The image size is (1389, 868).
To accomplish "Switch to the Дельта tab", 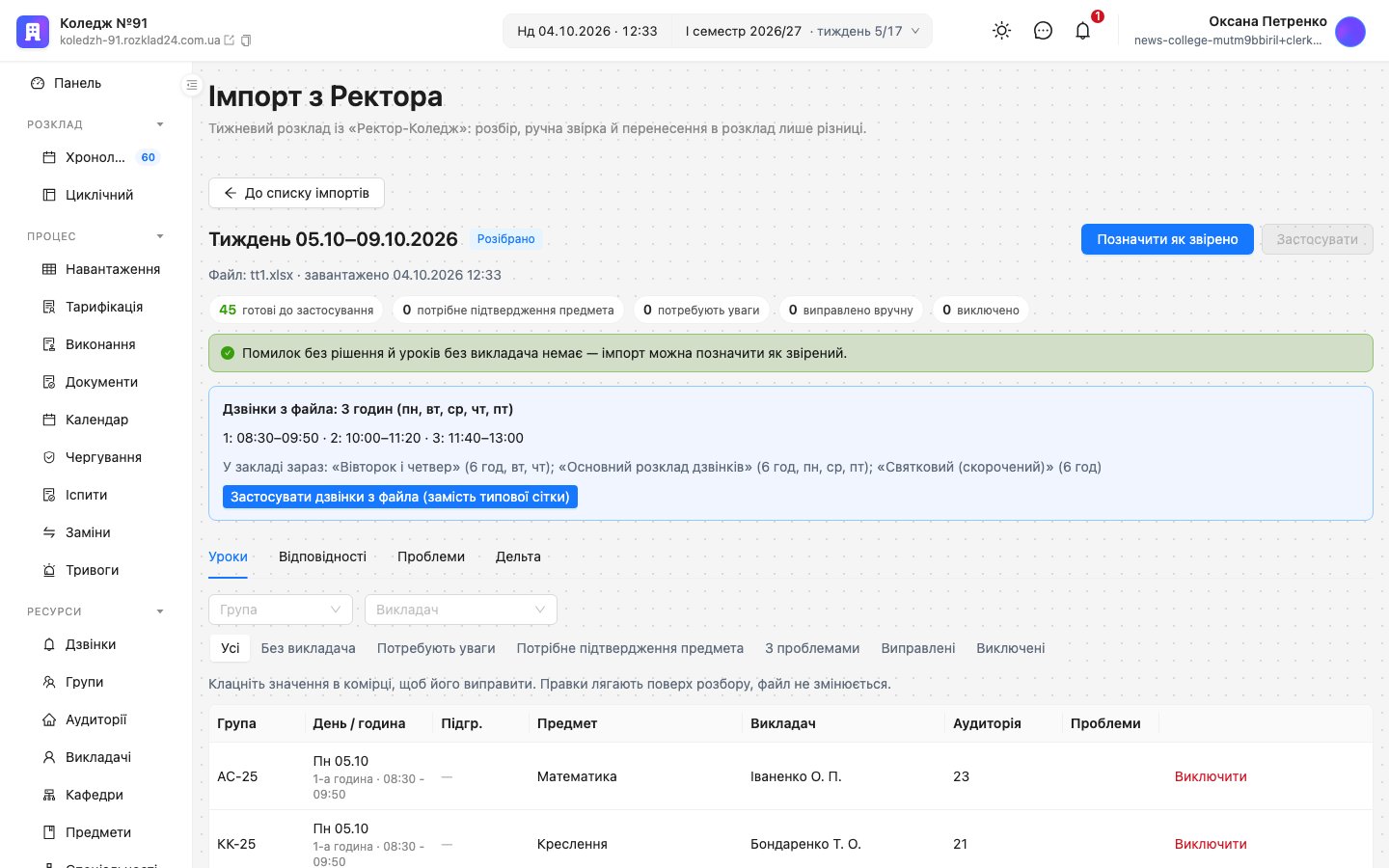I will [x=518, y=556].
